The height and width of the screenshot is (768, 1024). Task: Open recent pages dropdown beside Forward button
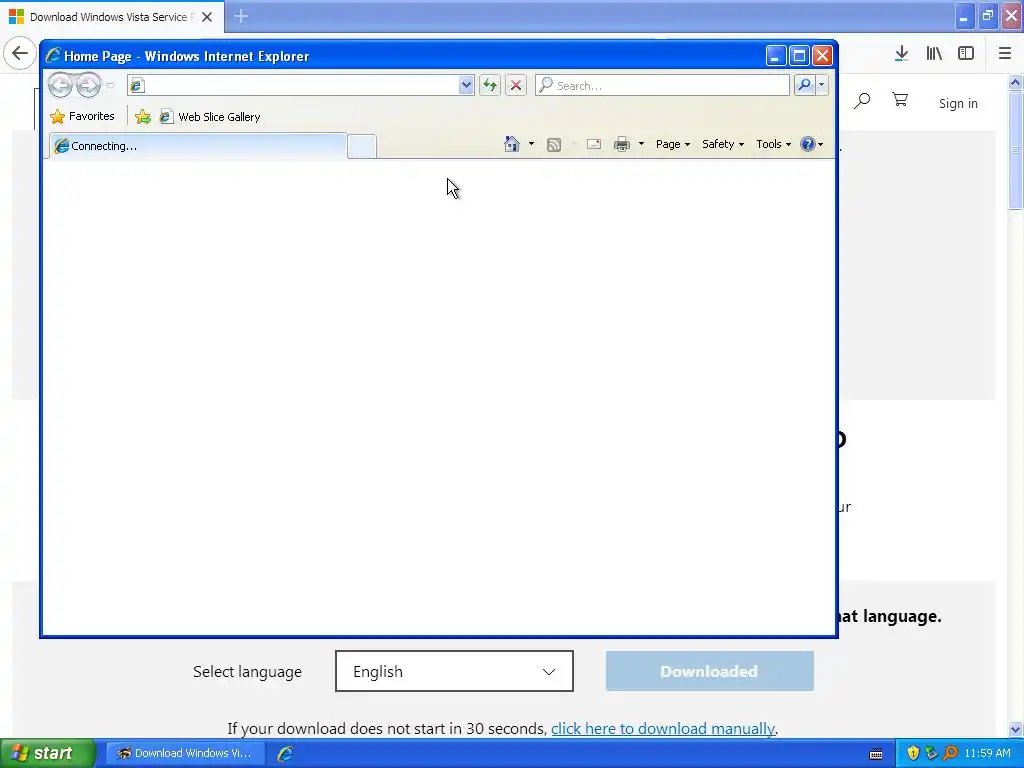[110, 86]
